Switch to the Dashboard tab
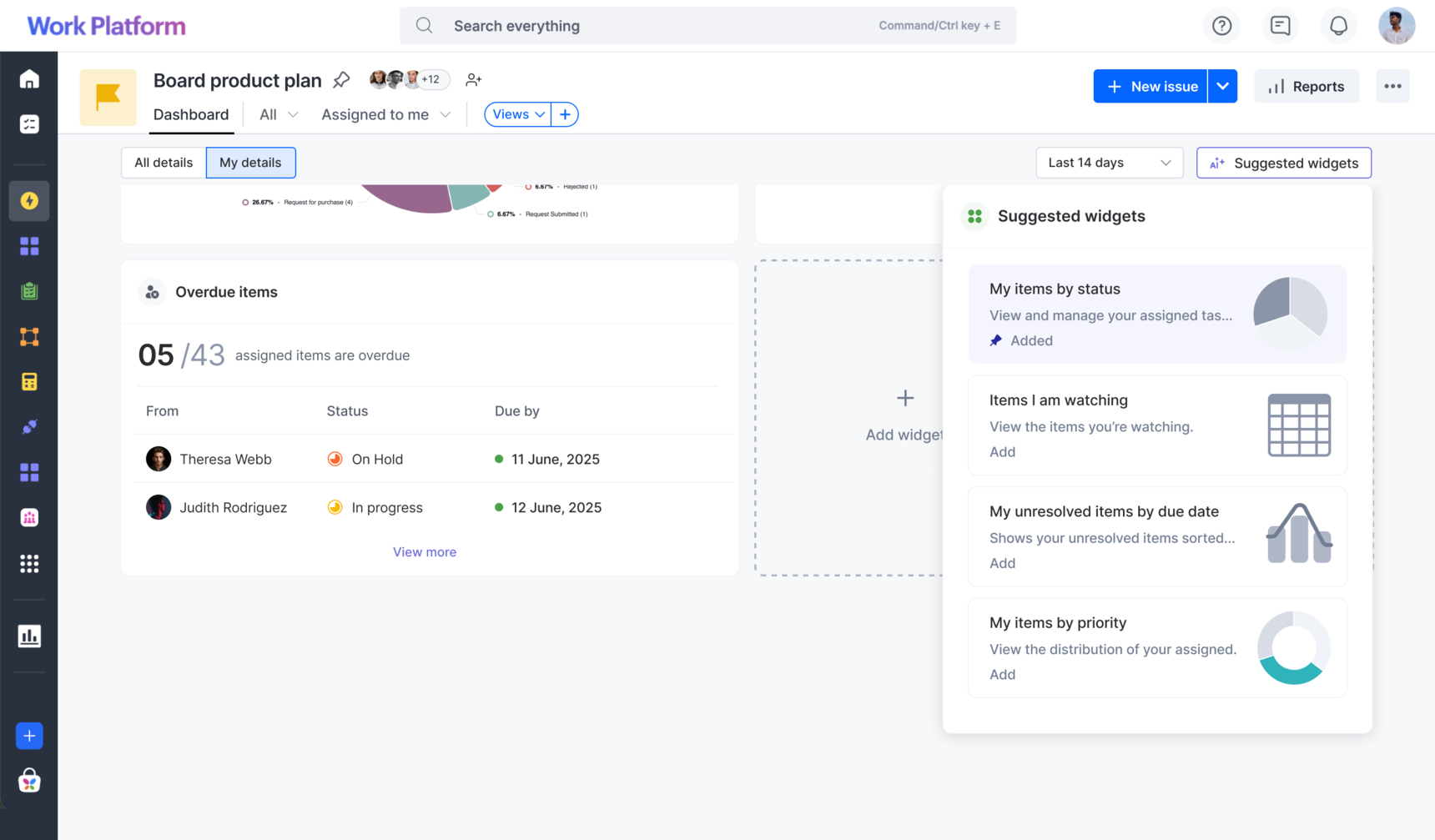Screen dimensions: 1435x840 [x=191, y=114]
